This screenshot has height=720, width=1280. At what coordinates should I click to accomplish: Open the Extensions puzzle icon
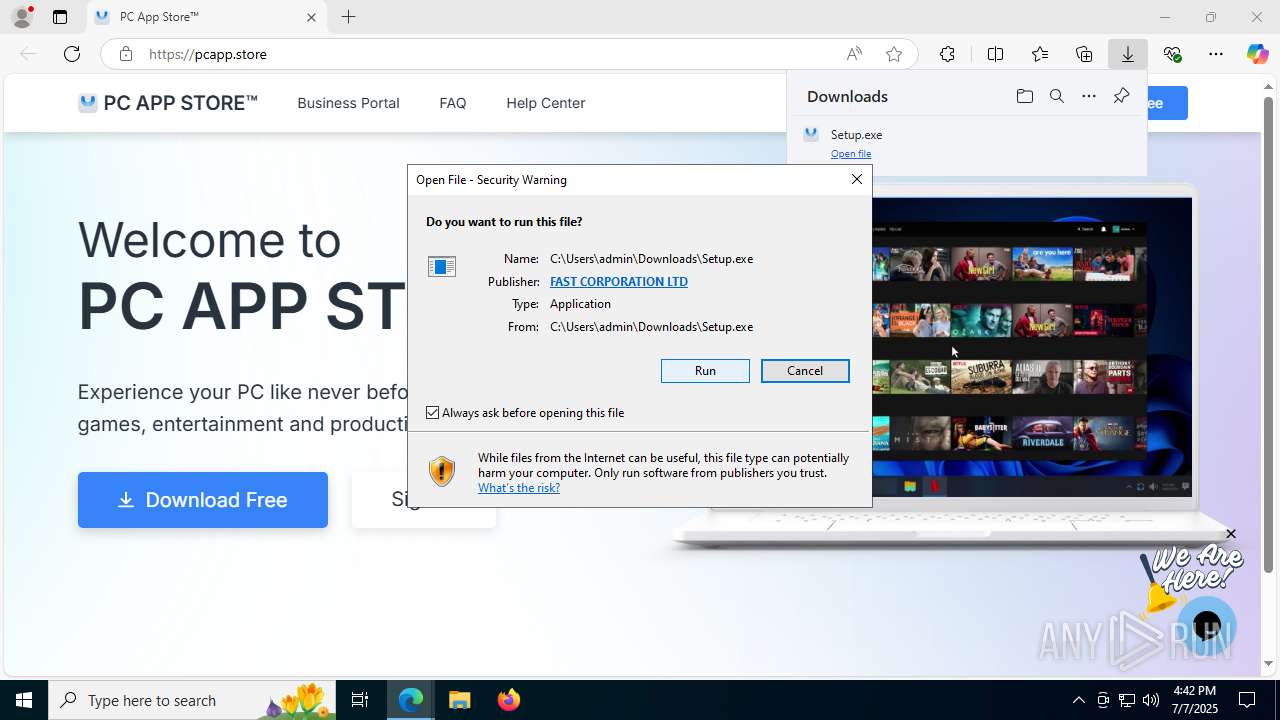(x=947, y=54)
